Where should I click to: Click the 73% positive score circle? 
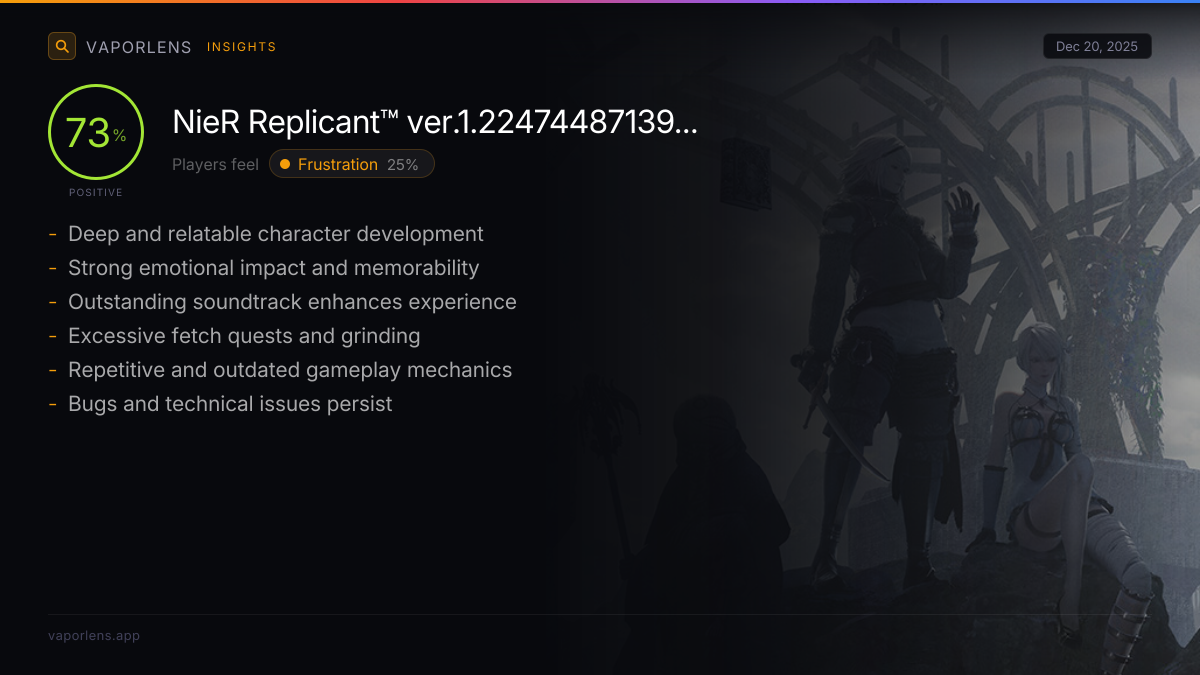tap(96, 132)
